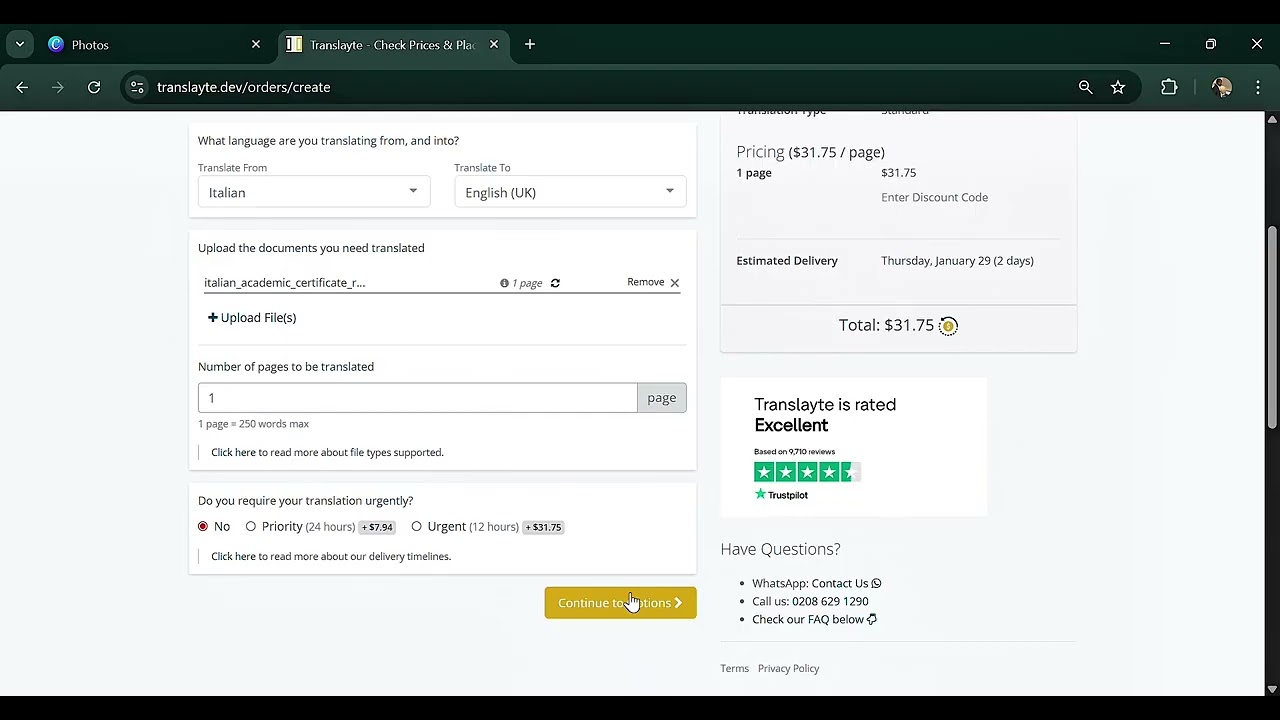This screenshot has height=720, width=1280.
Task: Click the uploaded file name italian_academic_certificate_r...
Action: [x=285, y=283]
